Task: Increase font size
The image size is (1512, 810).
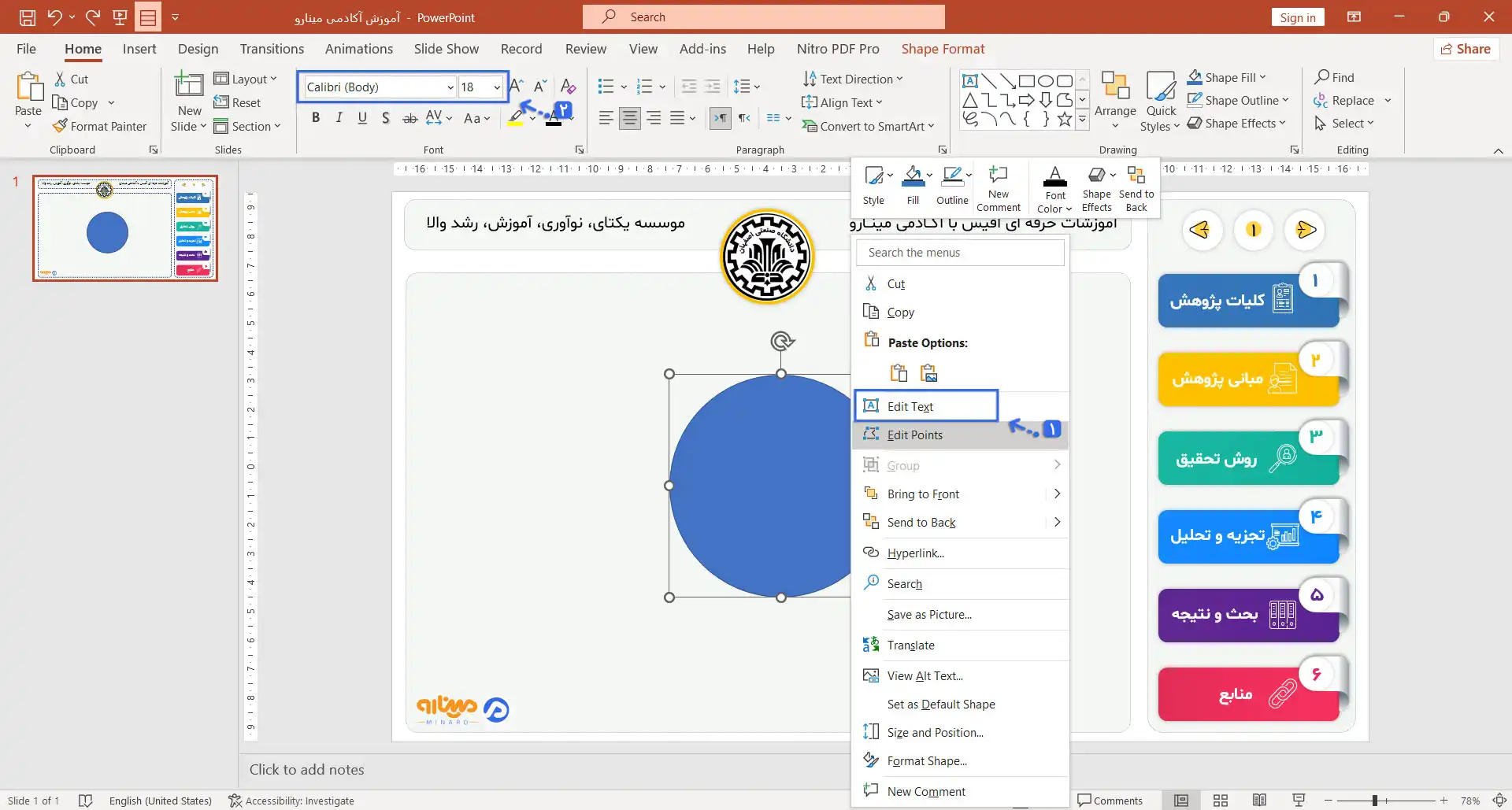Action: coord(517,87)
